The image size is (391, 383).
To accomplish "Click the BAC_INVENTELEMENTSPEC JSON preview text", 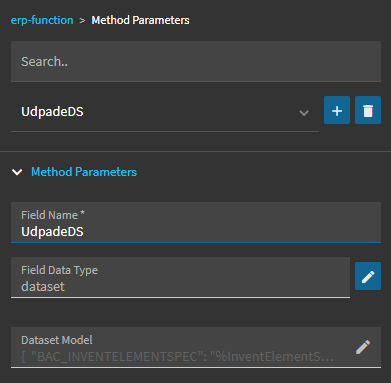I will 177,357.
